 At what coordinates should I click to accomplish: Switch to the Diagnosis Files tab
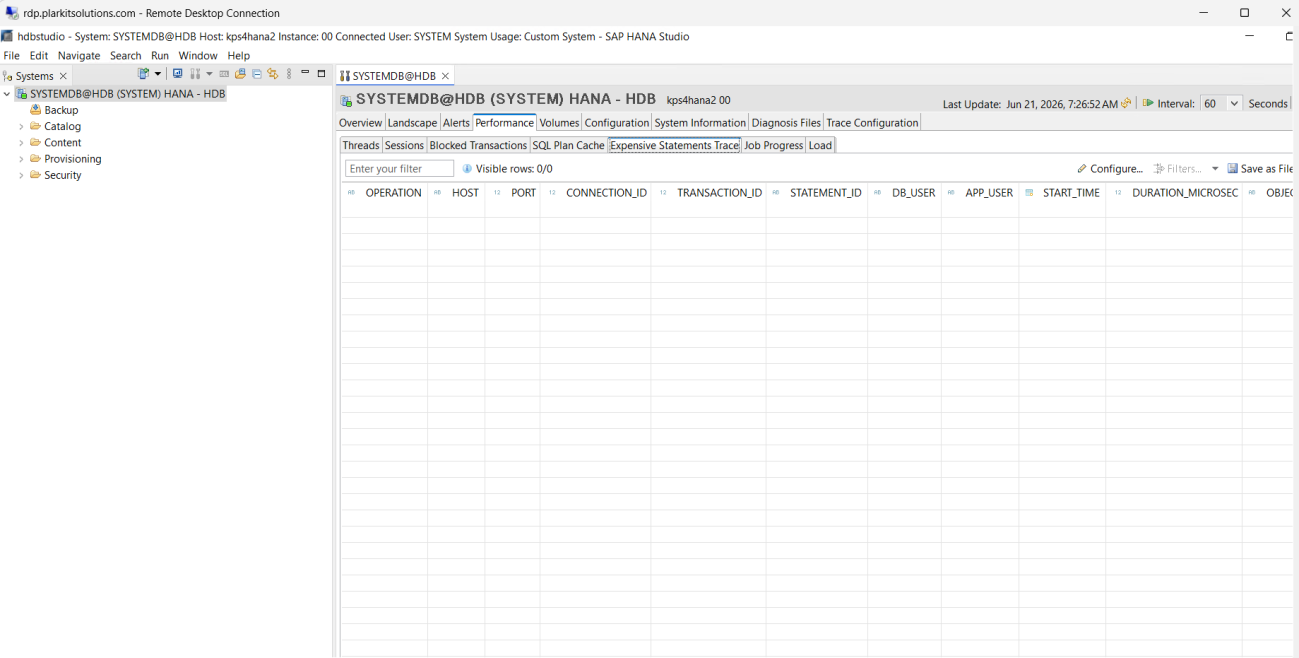(x=786, y=123)
